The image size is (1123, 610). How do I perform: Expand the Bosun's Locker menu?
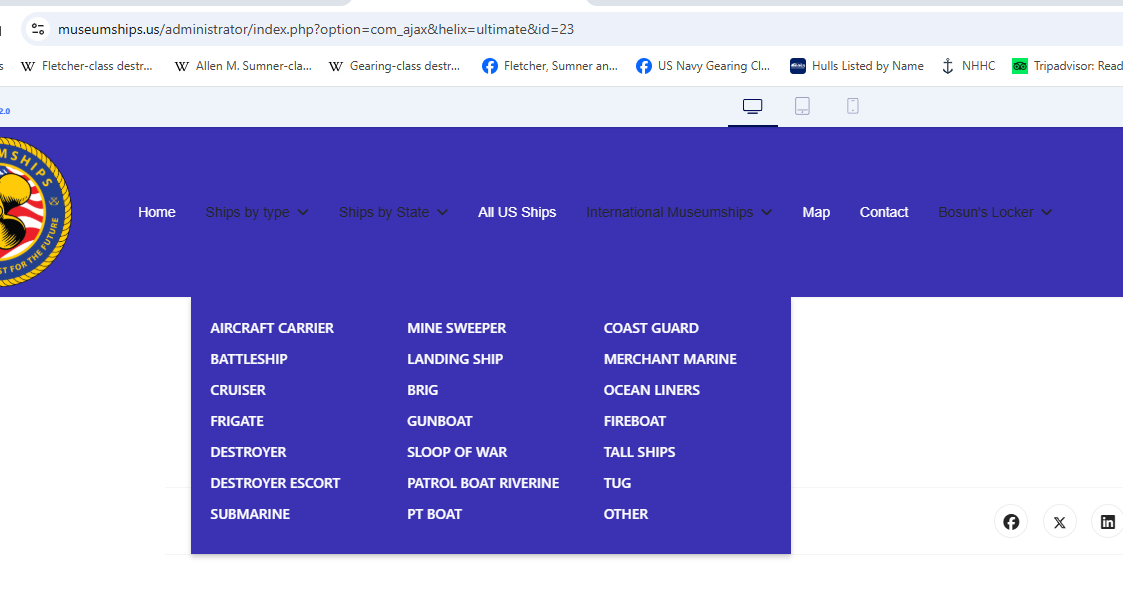[995, 212]
